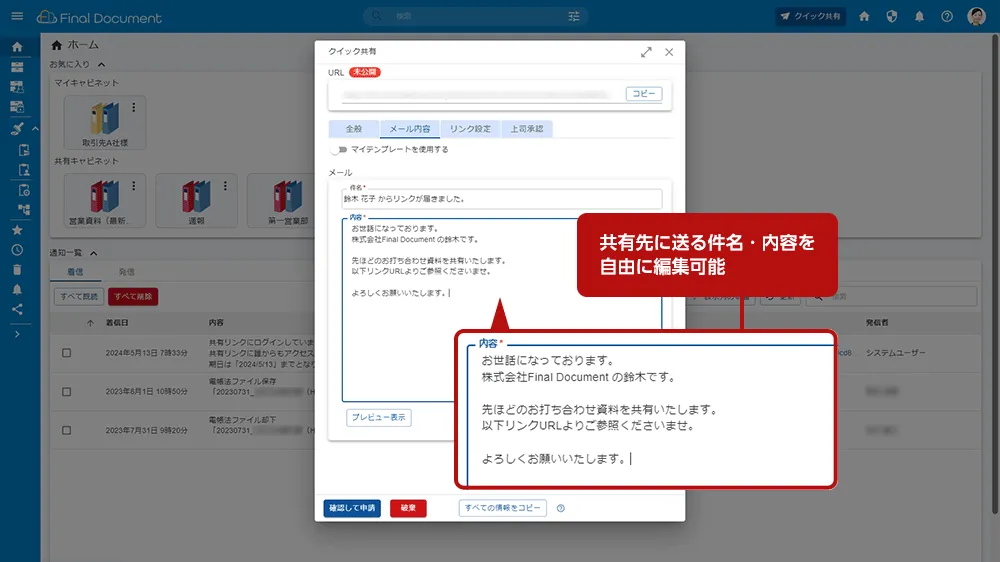Switch to the 上司承認 tab

point(527,129)
